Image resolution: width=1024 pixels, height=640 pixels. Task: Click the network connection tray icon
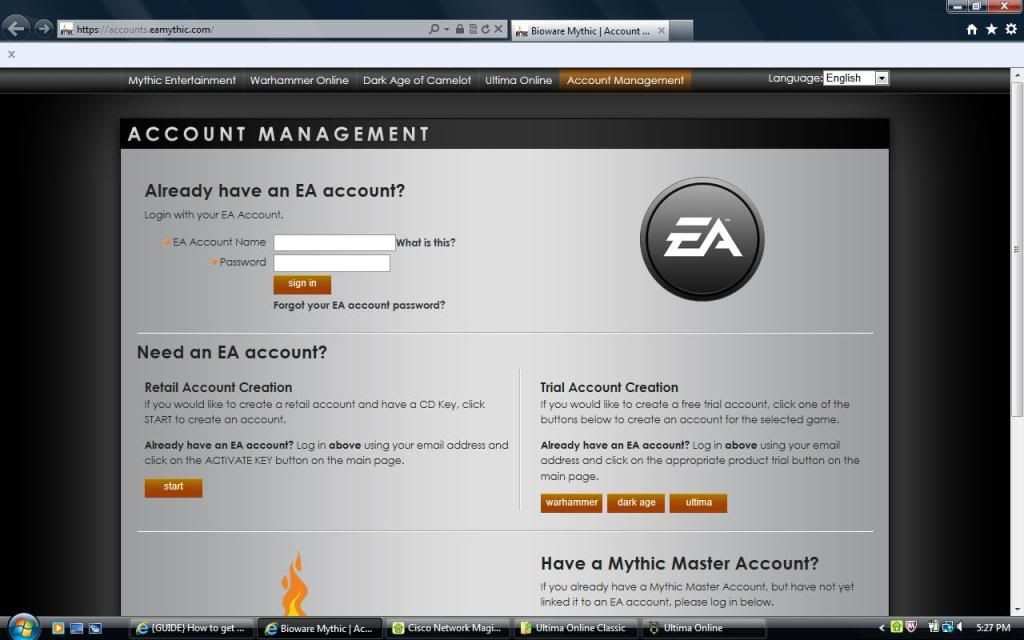[947, 627]
